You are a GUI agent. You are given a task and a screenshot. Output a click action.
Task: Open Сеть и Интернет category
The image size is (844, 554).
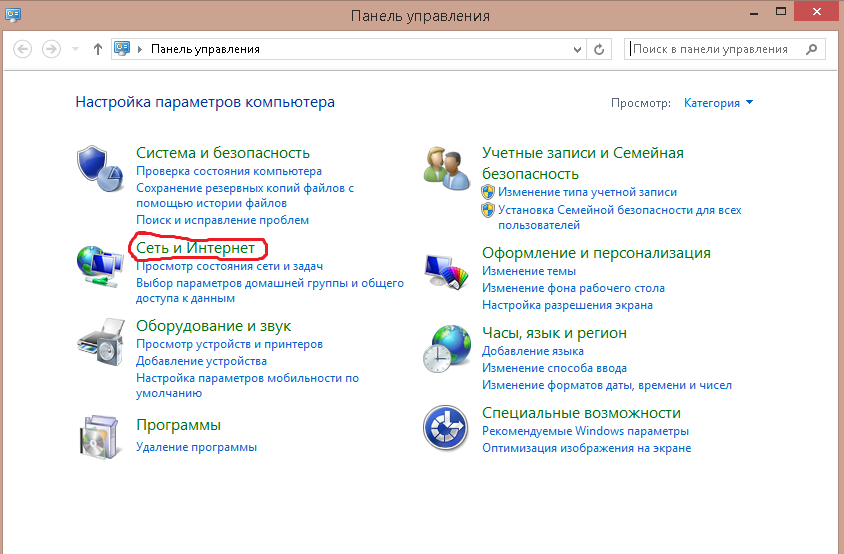(x=195, y=248)
